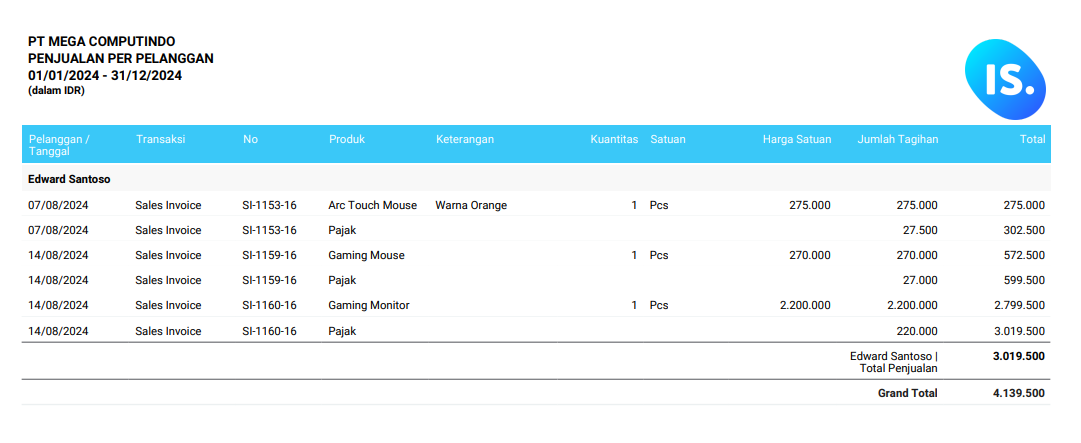This screenshot has height=443, width=1081.
Task: Select the grand total amount 4.139.500
Action: point(1018,393)
